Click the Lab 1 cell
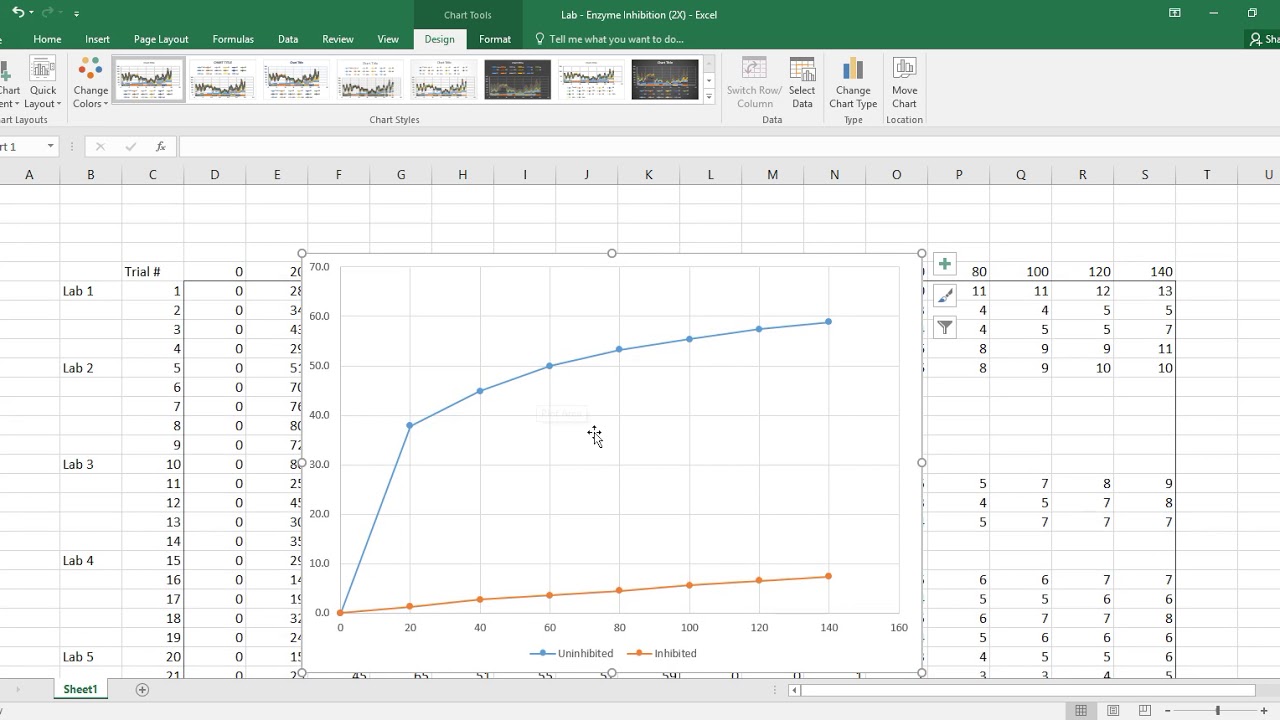The width and height of the screenshot is (1280, 720). [90, 291]
